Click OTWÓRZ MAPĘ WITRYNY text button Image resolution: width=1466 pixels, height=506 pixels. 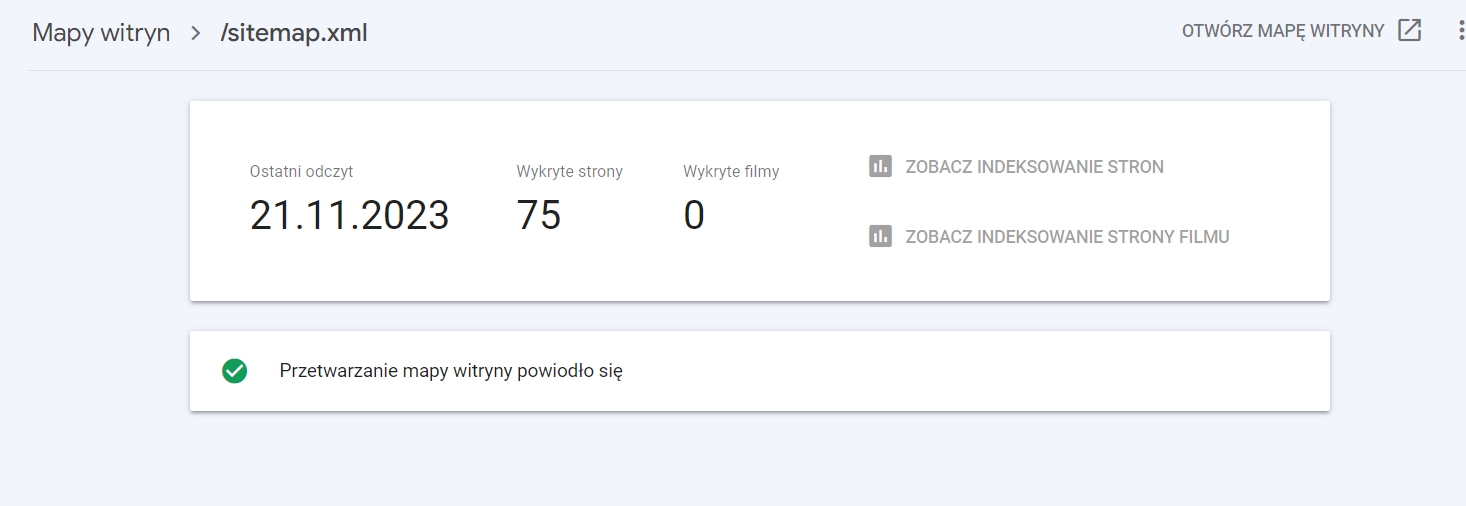click(1283, 31)
